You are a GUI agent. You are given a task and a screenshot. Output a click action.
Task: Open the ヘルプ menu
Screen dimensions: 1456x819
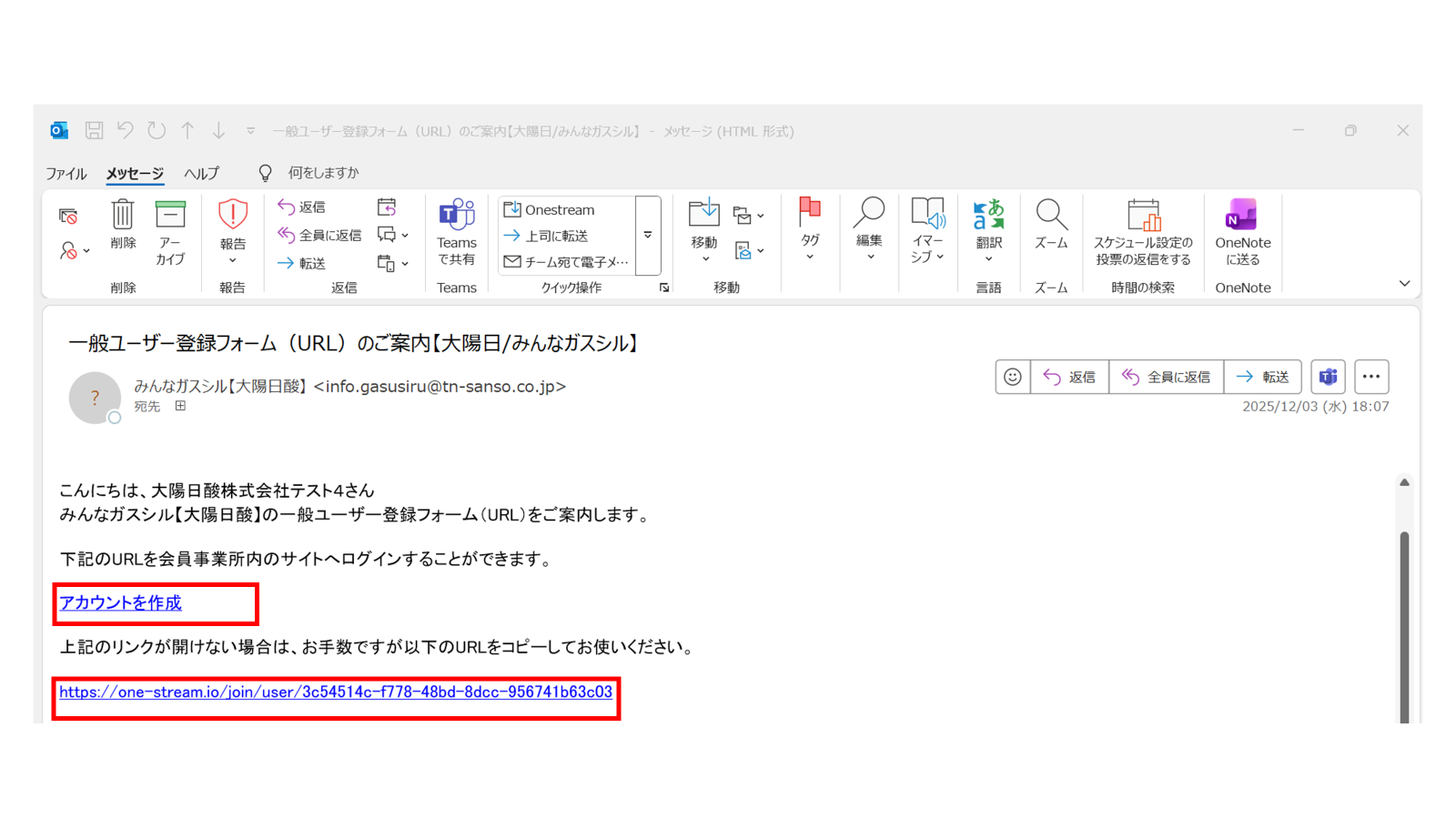pyautogui.click(x=201, y=173)
